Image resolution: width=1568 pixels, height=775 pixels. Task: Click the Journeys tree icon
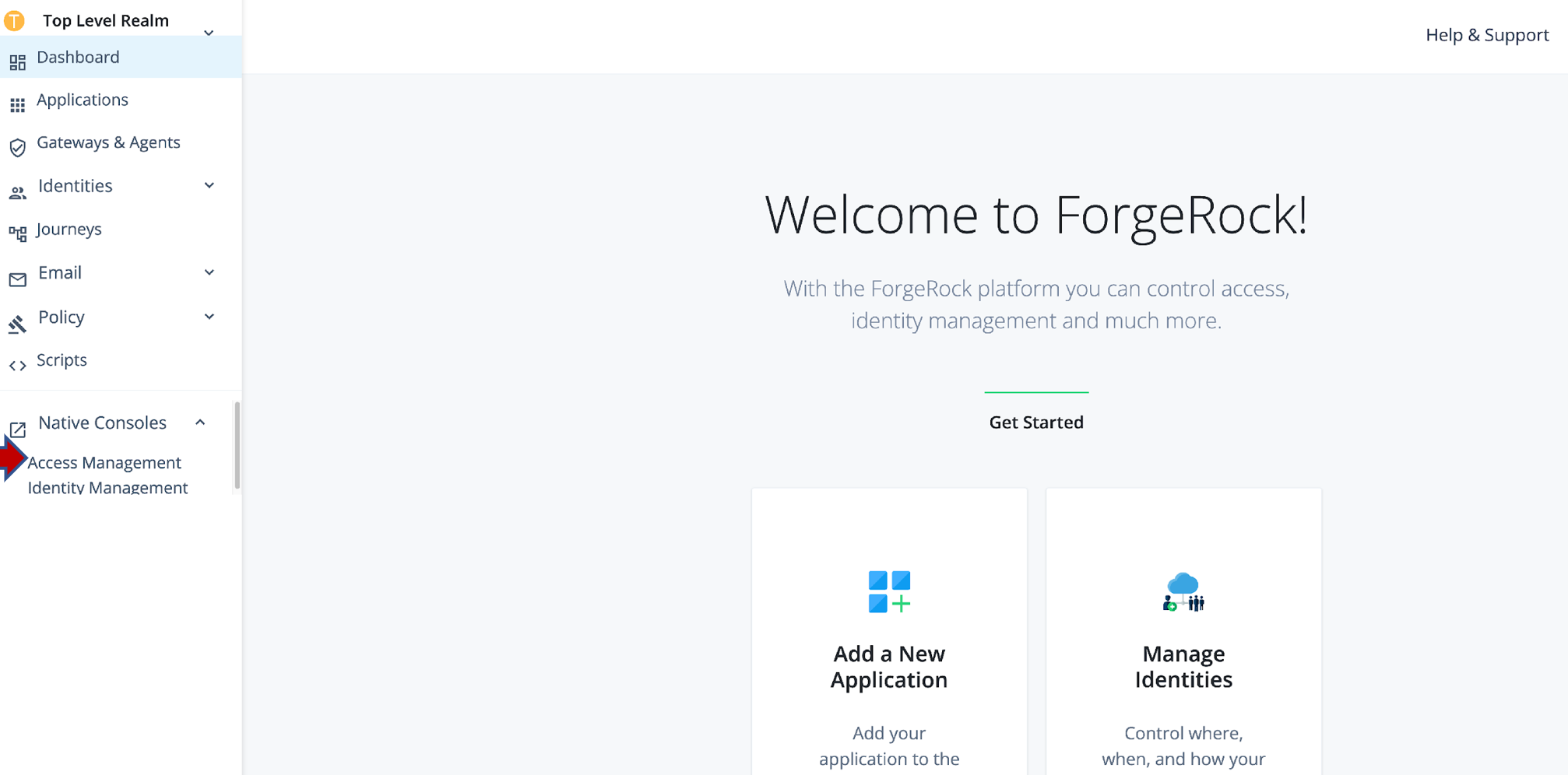coord(17,233)
